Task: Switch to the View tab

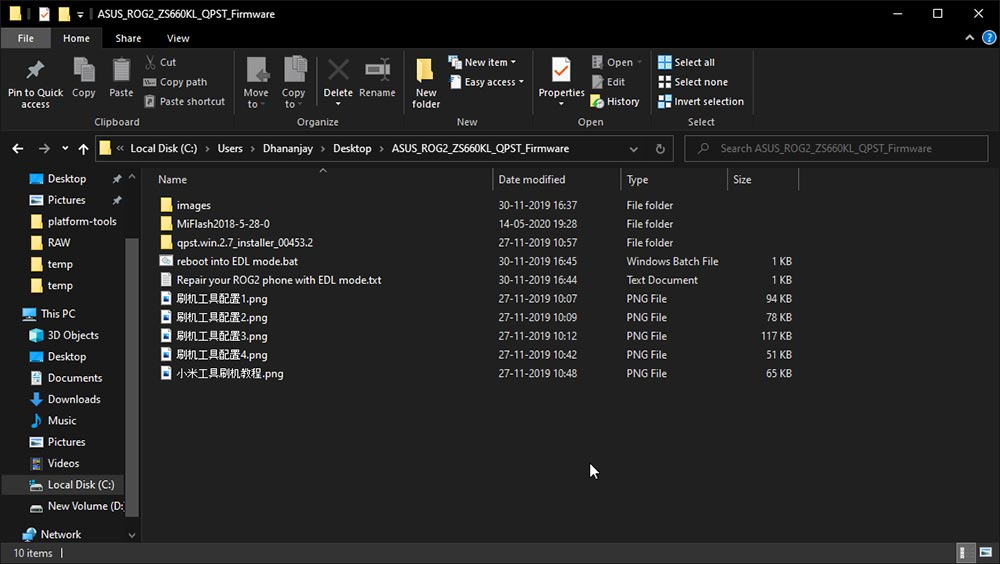Action: coord(178,38)
